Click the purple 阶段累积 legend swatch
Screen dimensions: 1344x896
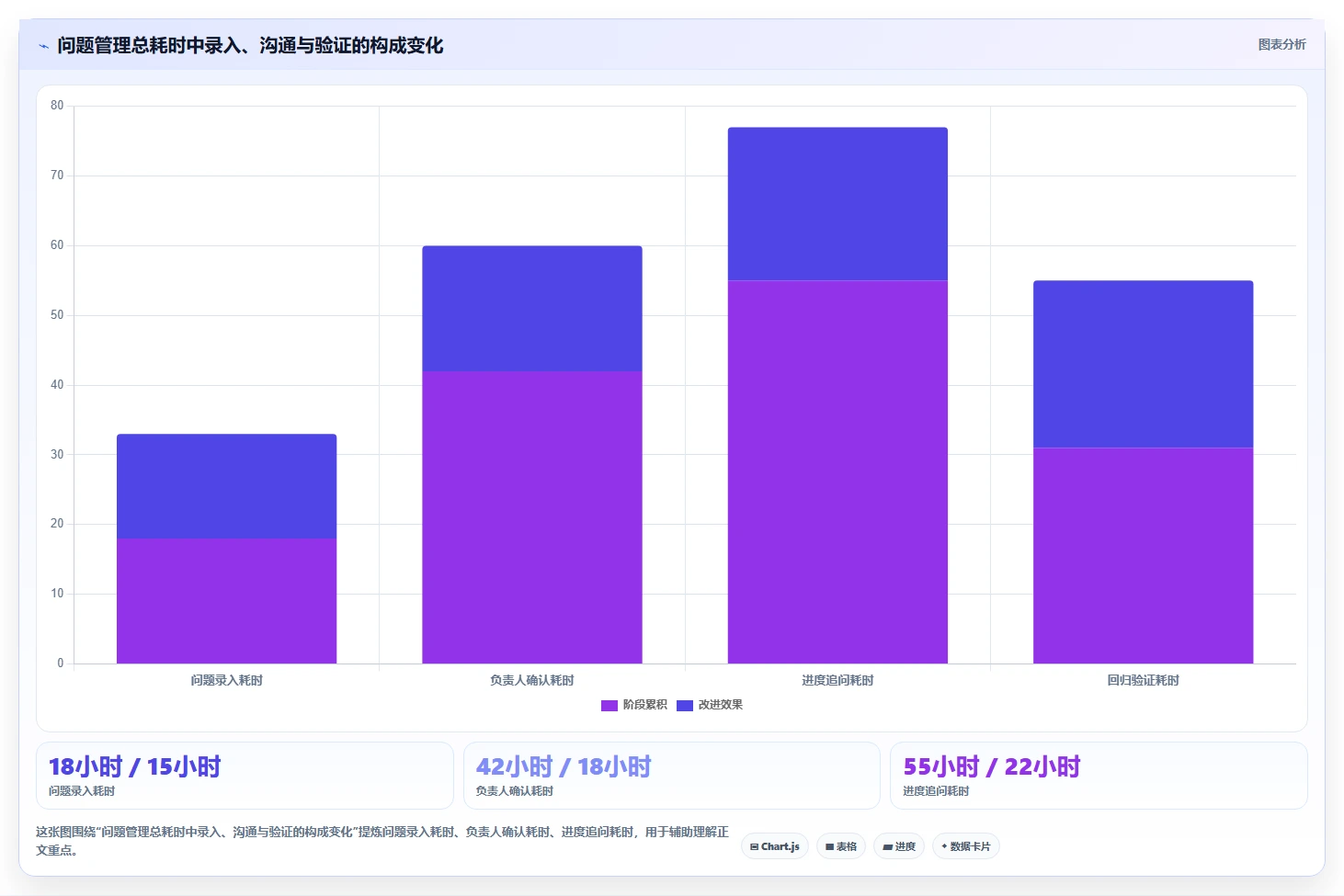pyautogui.click(x=609, y=706)
